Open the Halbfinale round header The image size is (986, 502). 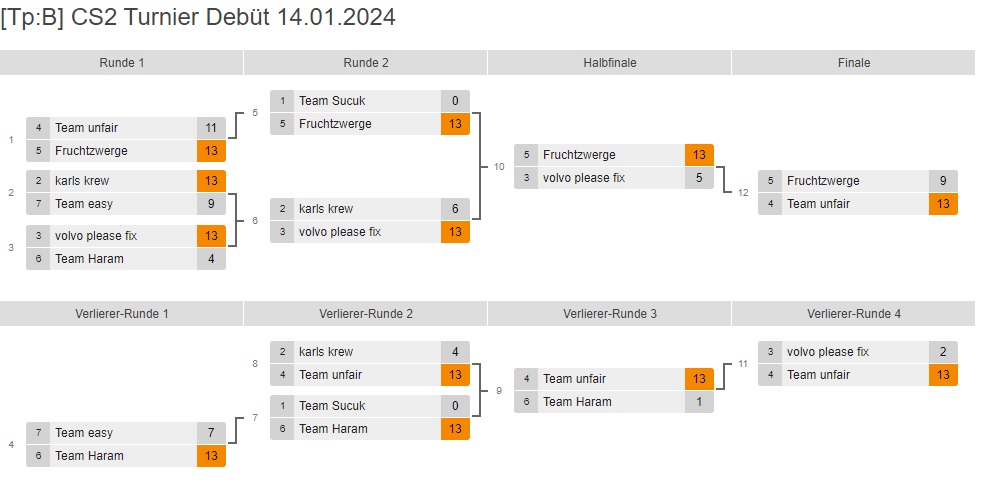[609, 63]
